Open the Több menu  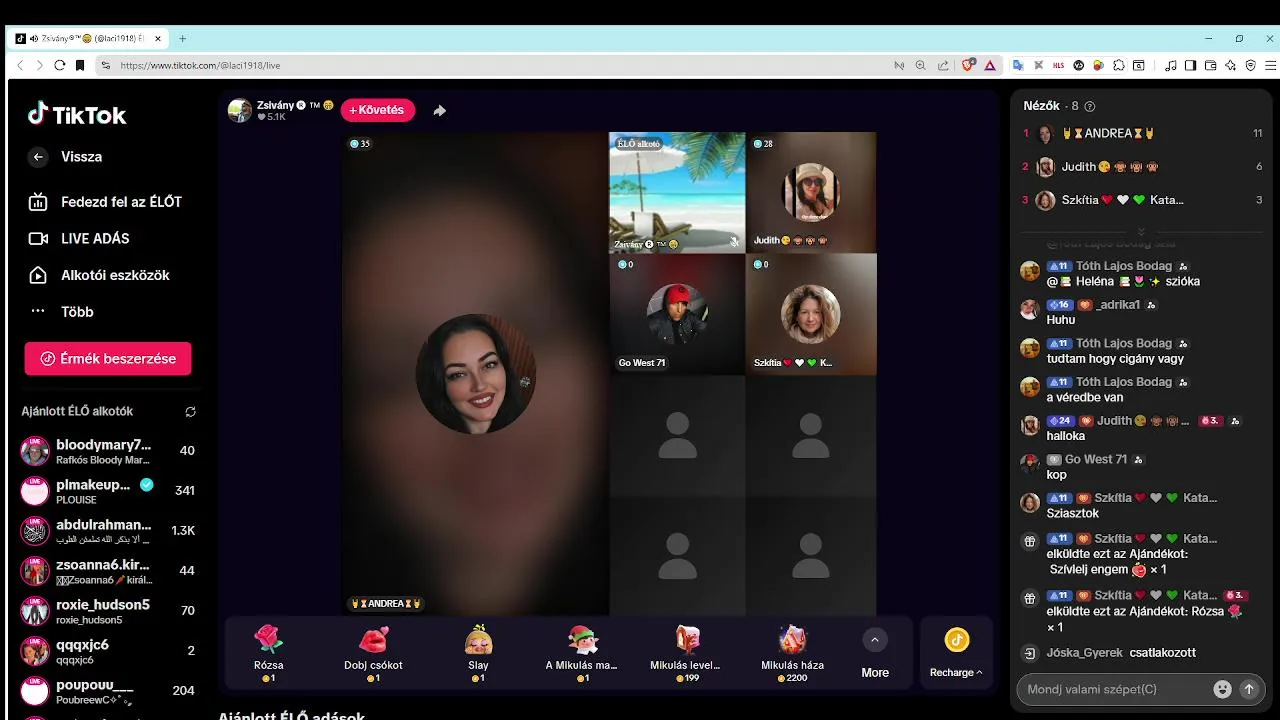62,312
